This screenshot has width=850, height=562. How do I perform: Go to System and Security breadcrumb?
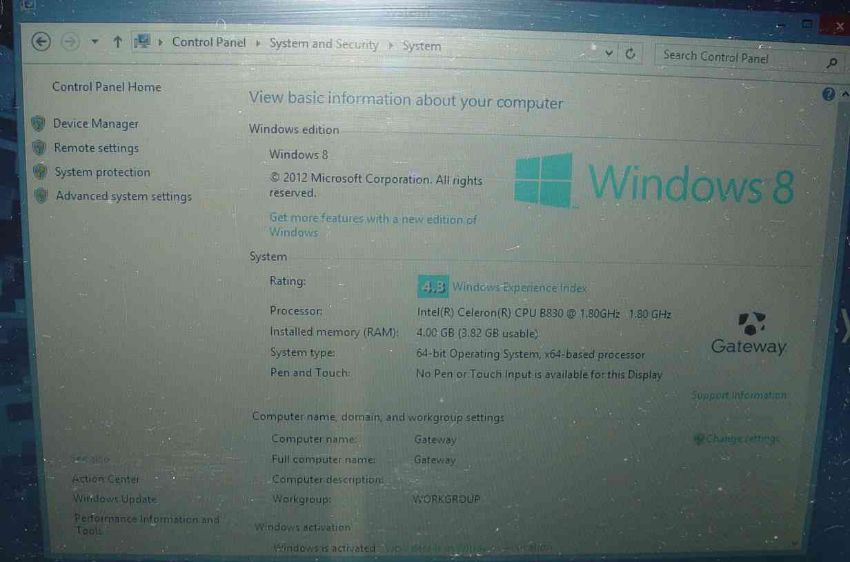[323, 44]
